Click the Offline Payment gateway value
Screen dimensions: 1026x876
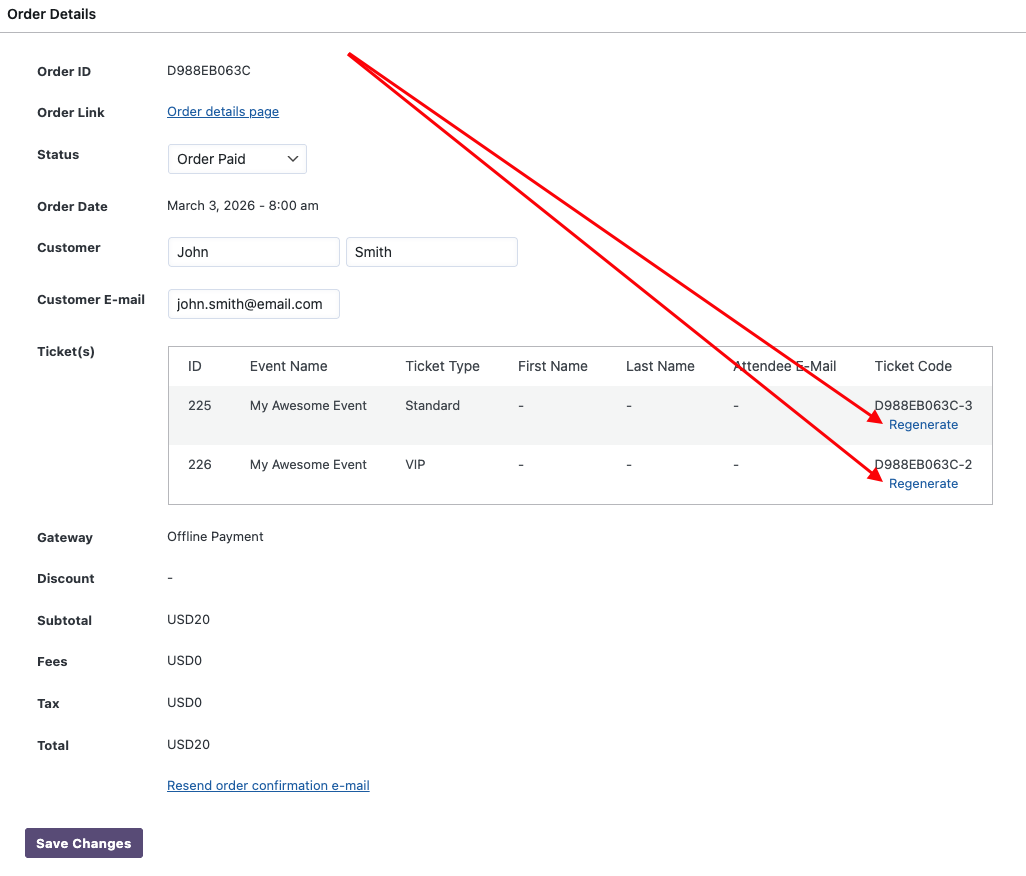click(x=215, y=537)
